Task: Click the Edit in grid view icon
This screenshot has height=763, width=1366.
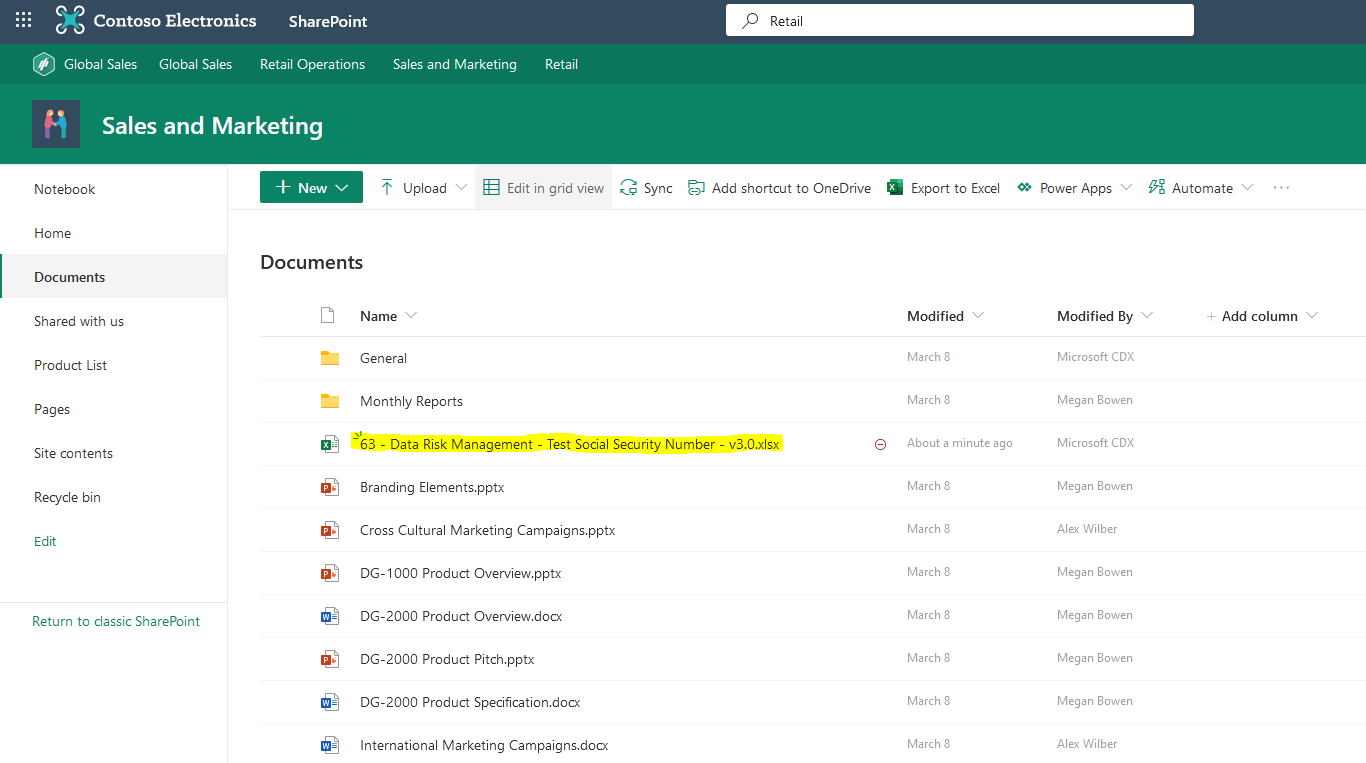Action: click(x=491, y=188)
